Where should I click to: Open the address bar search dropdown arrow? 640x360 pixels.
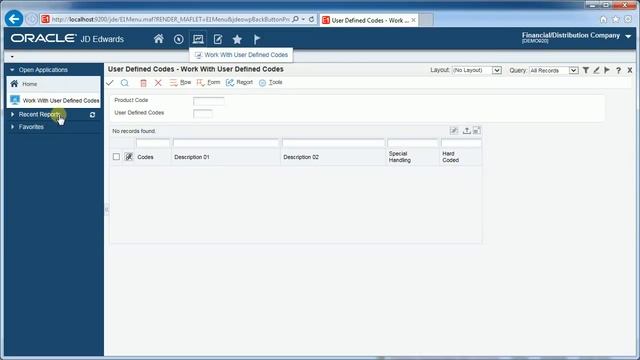pyautogui.click(x=303, y=19)
